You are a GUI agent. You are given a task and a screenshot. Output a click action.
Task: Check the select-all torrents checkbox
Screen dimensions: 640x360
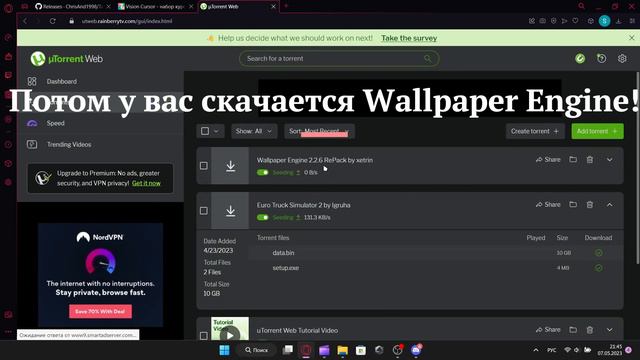pos(205,131)
